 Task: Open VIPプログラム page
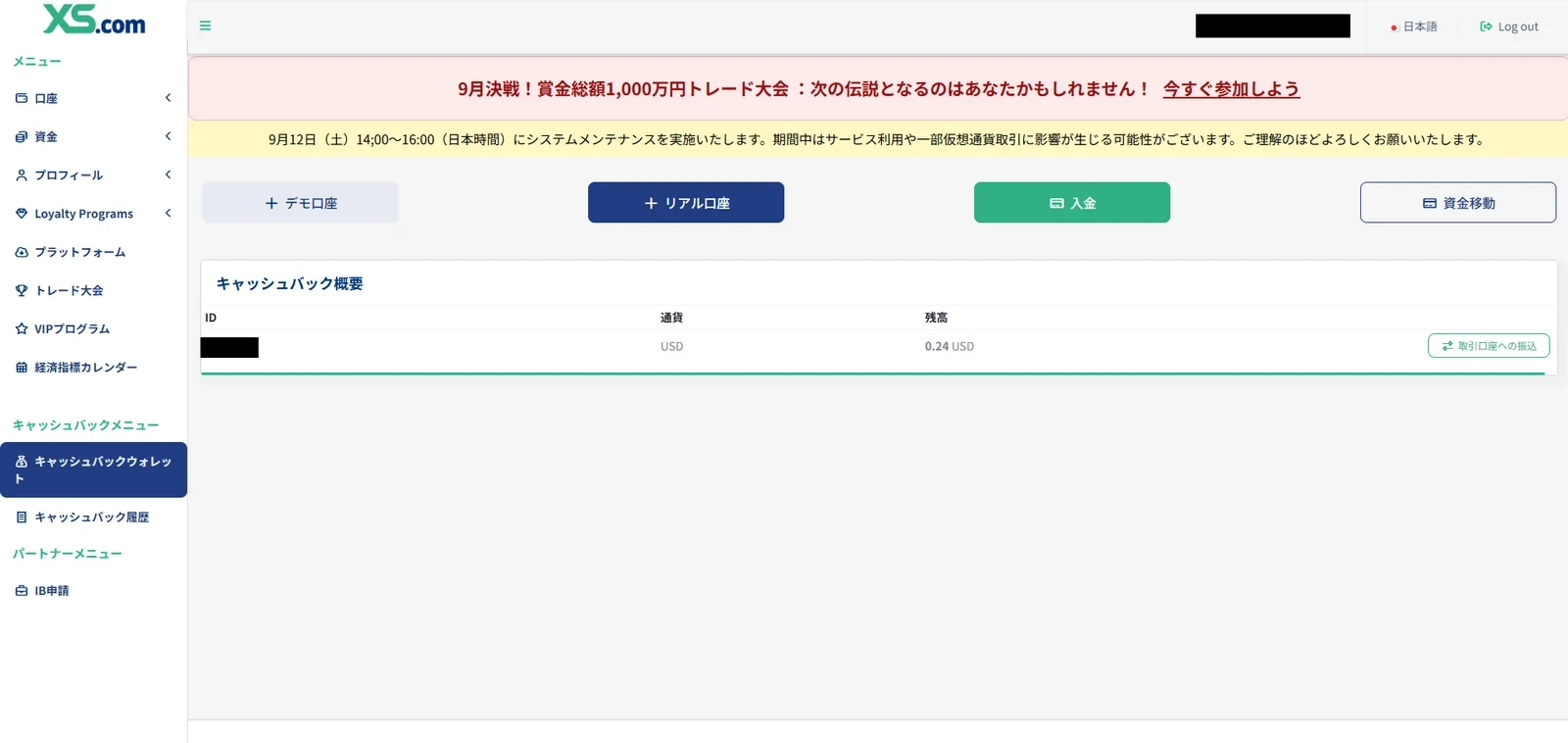coord(93,328)
